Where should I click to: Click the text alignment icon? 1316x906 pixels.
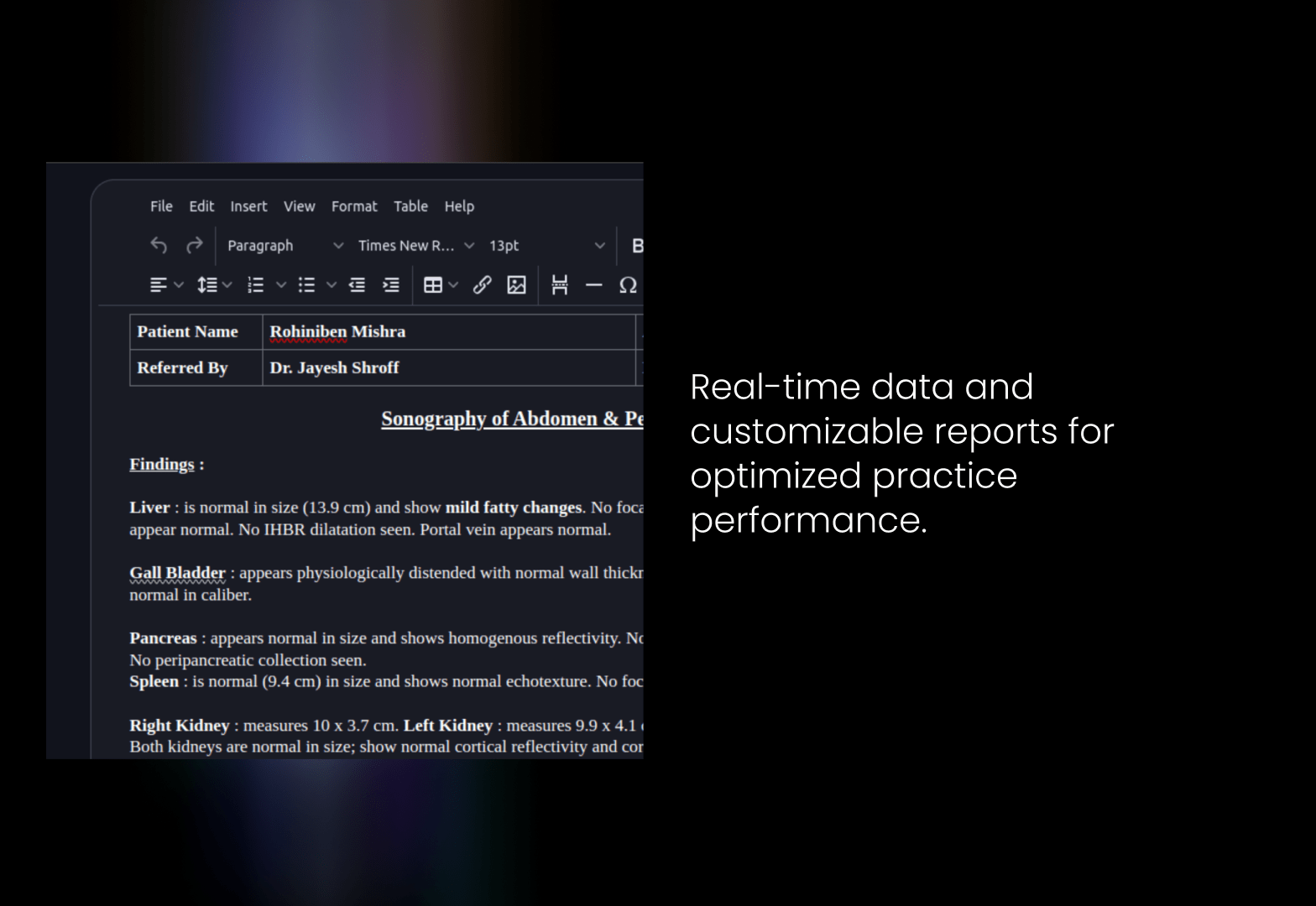(158, 285)
